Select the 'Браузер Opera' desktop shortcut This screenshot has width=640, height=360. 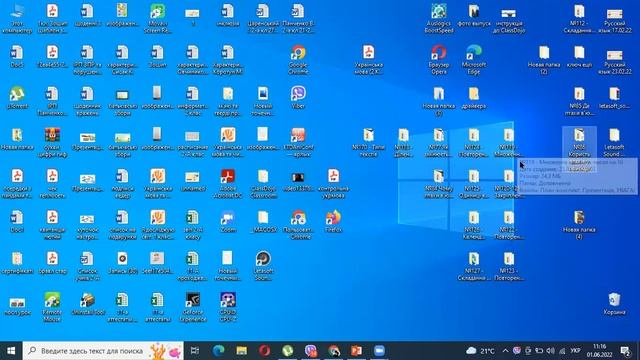pos(439,60)
